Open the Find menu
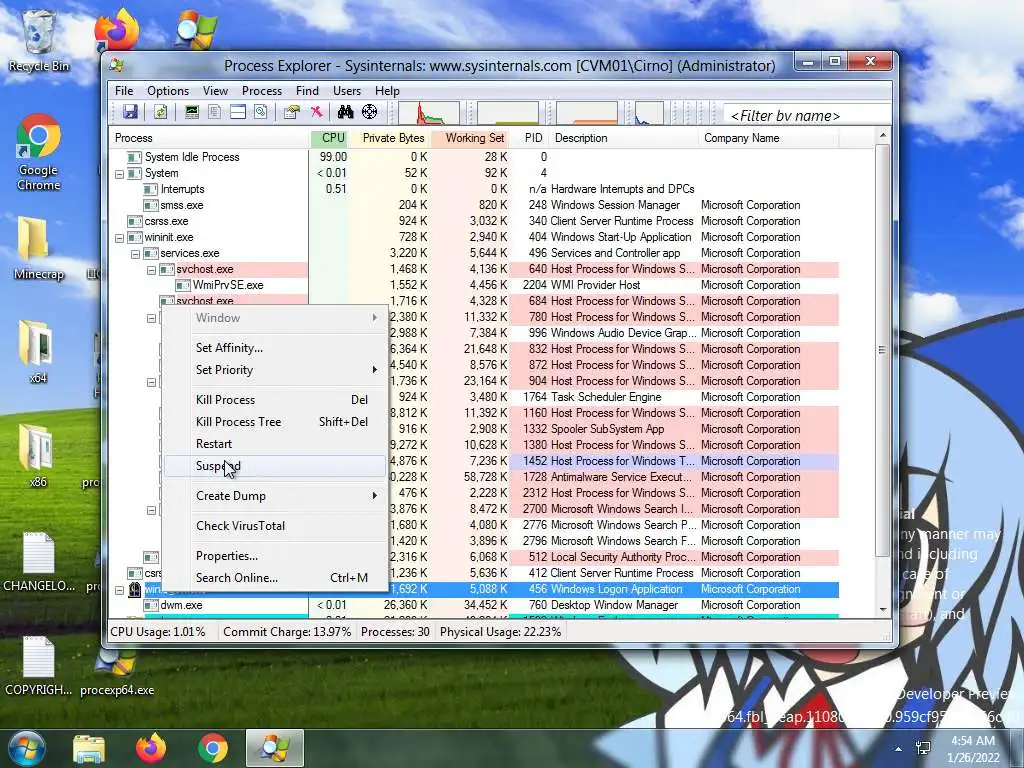Image resolution: width=1024 pixels, height=768 pixels. click(307, 91)
